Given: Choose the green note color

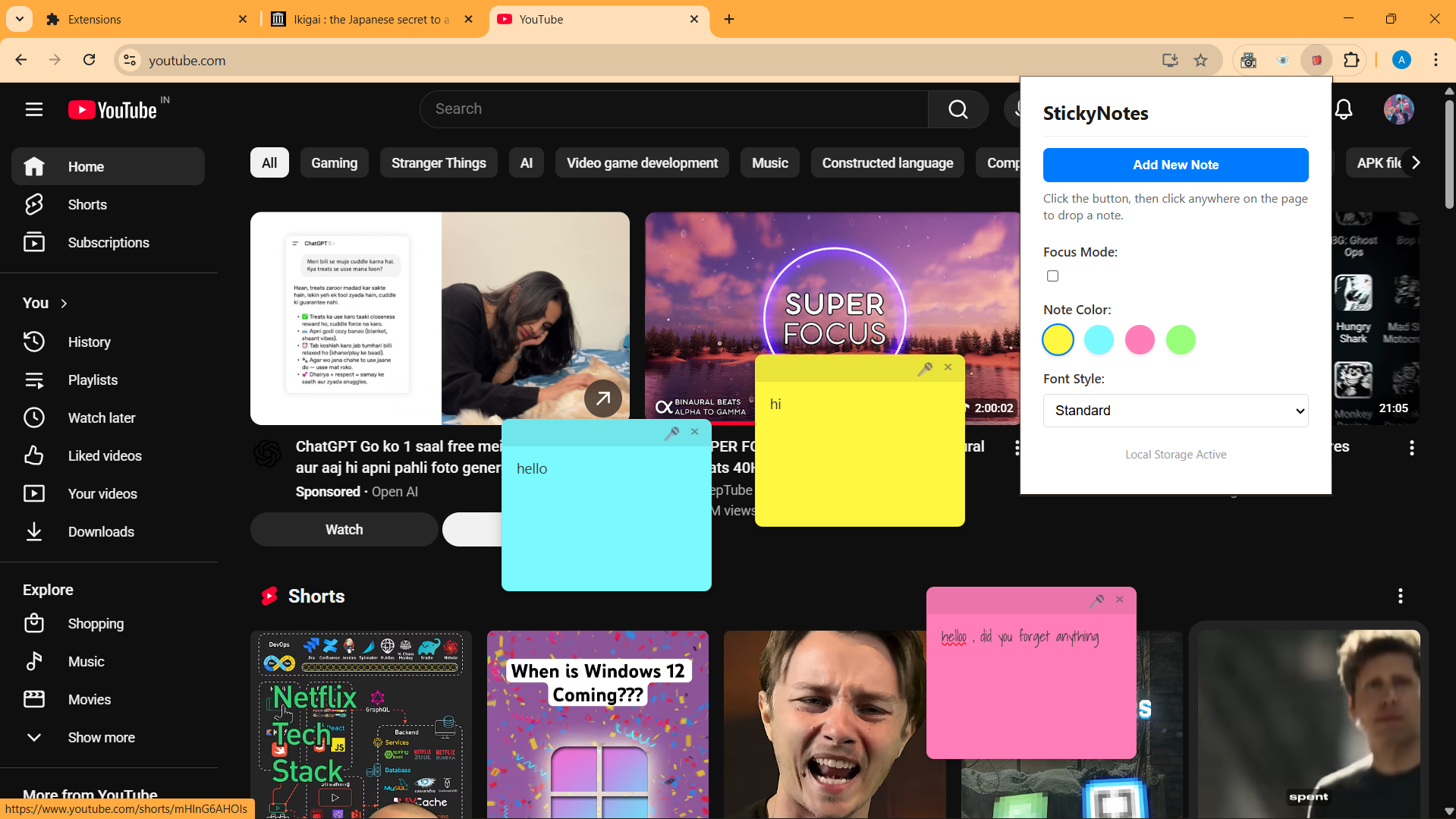Looking at the screenshot, I should [x=1181, y=340].
